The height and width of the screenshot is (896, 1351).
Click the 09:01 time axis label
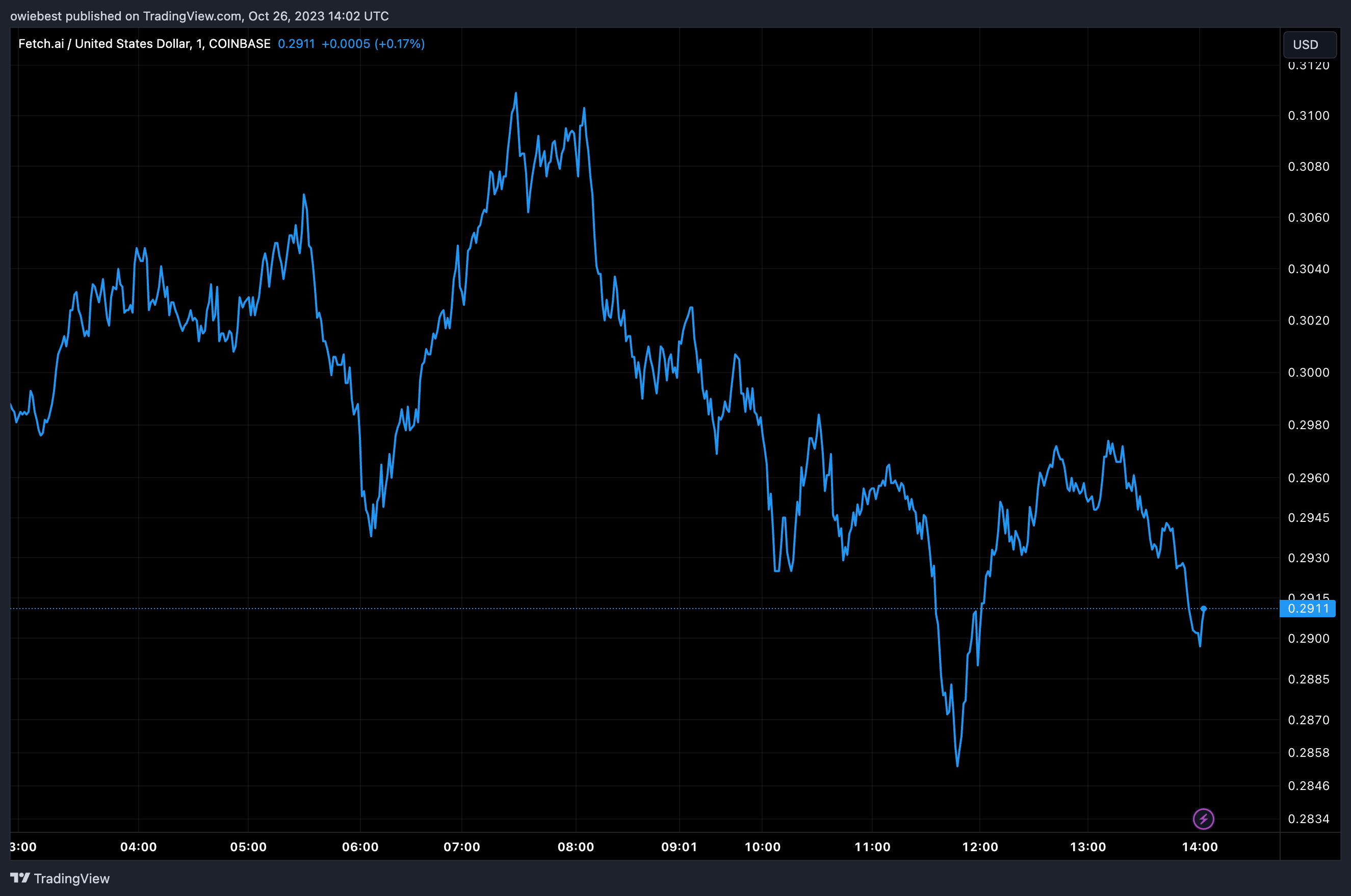pyautogui.click(x=679, y=847)
